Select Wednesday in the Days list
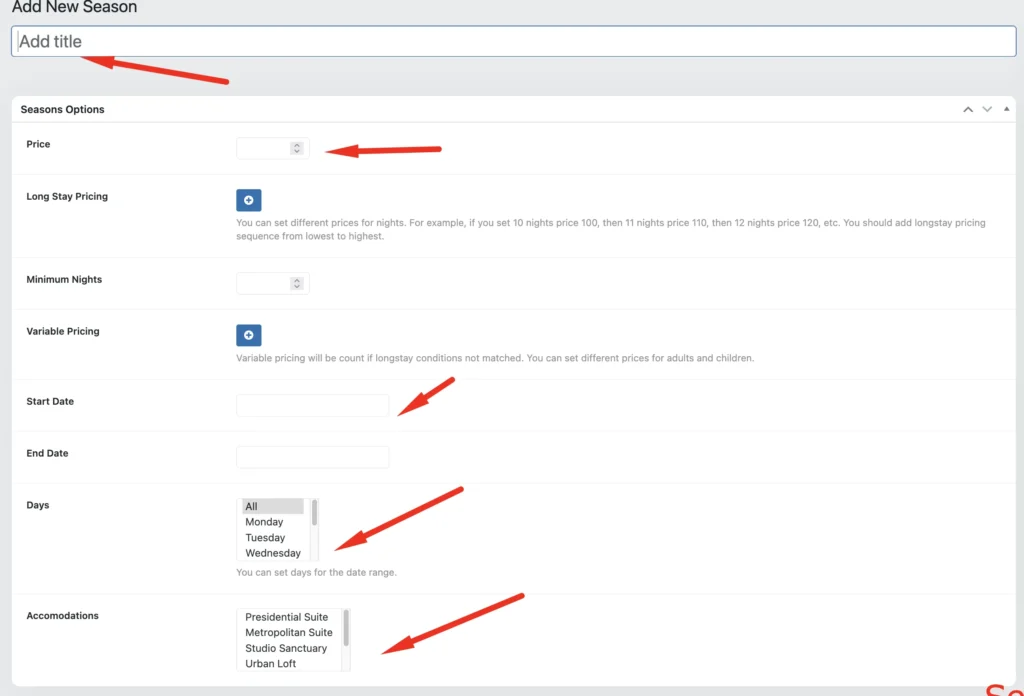This screenshot has height=696, width=1024. click(x=273, y=553)
